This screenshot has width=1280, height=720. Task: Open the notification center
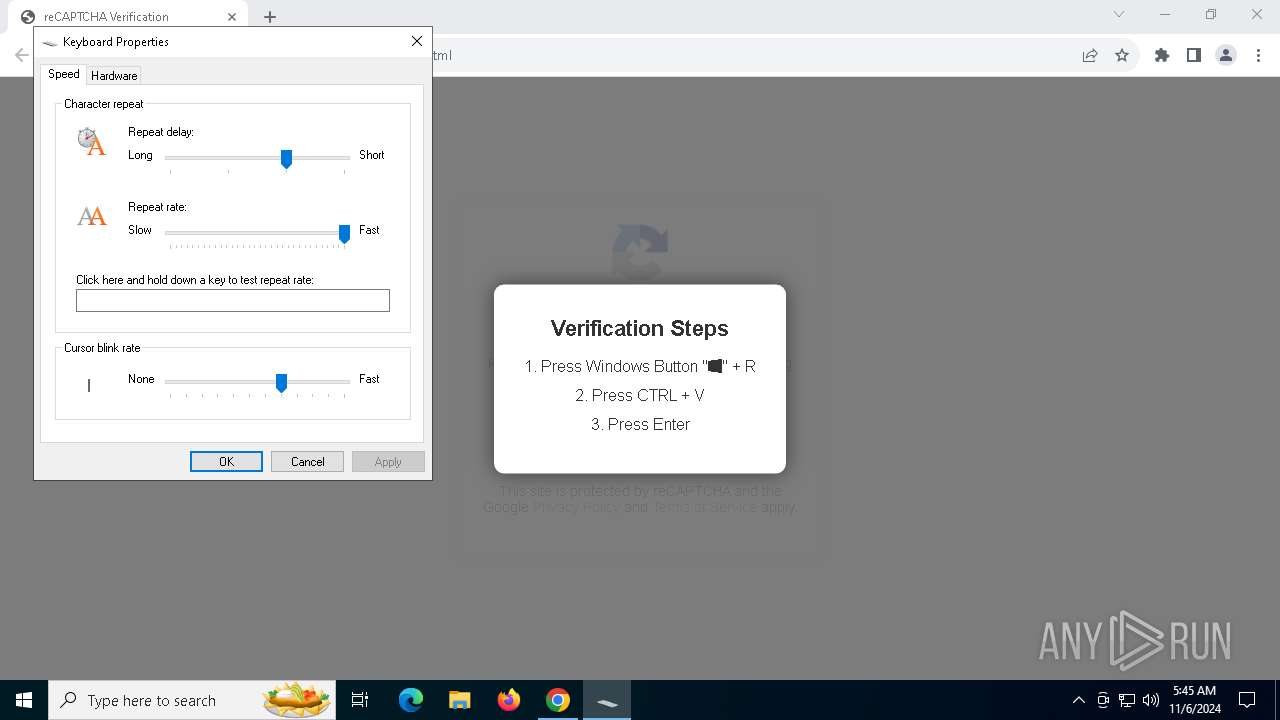[1247, 700]
